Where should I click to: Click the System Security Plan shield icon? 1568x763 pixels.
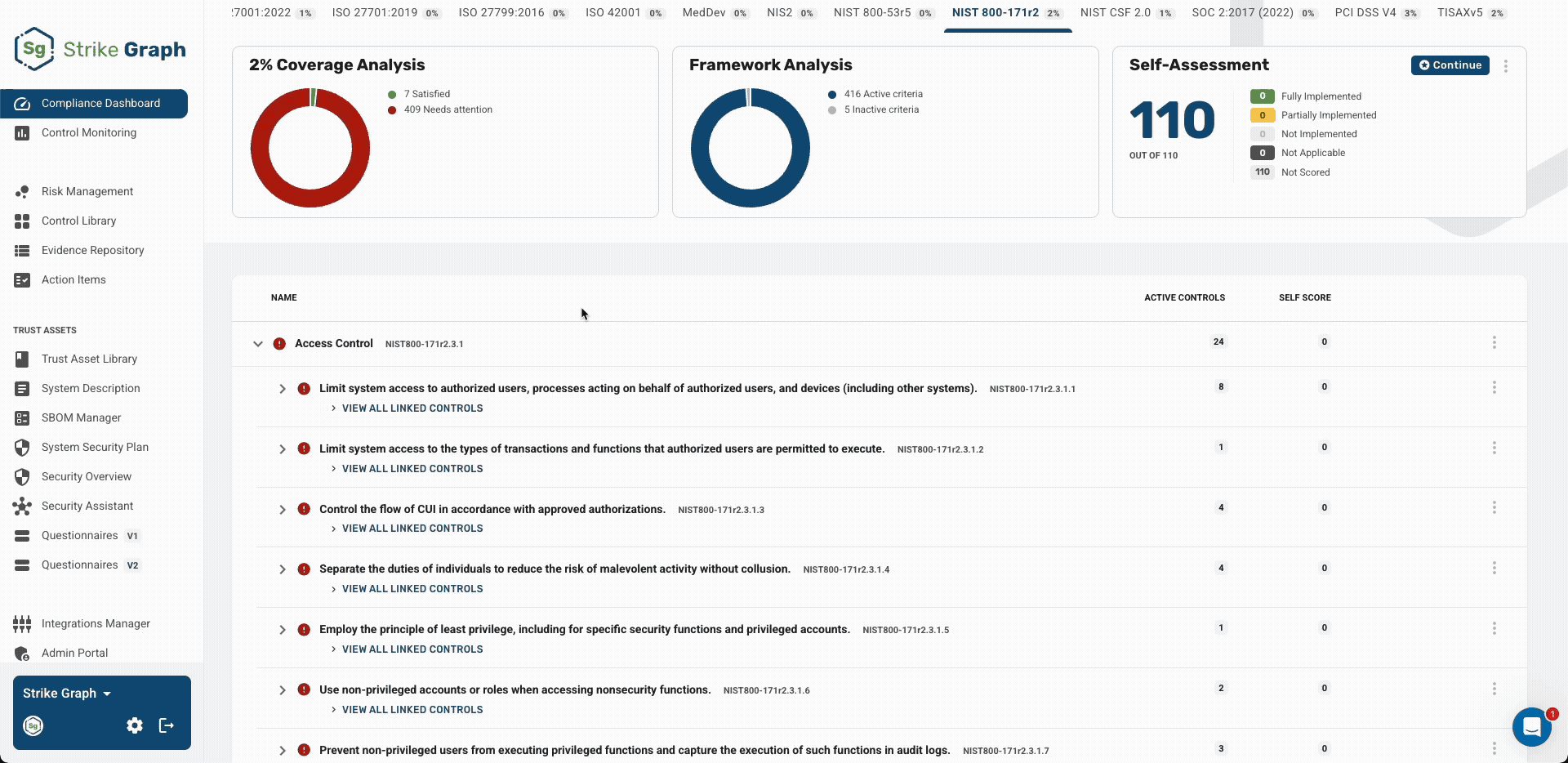[x=22, y=448]
